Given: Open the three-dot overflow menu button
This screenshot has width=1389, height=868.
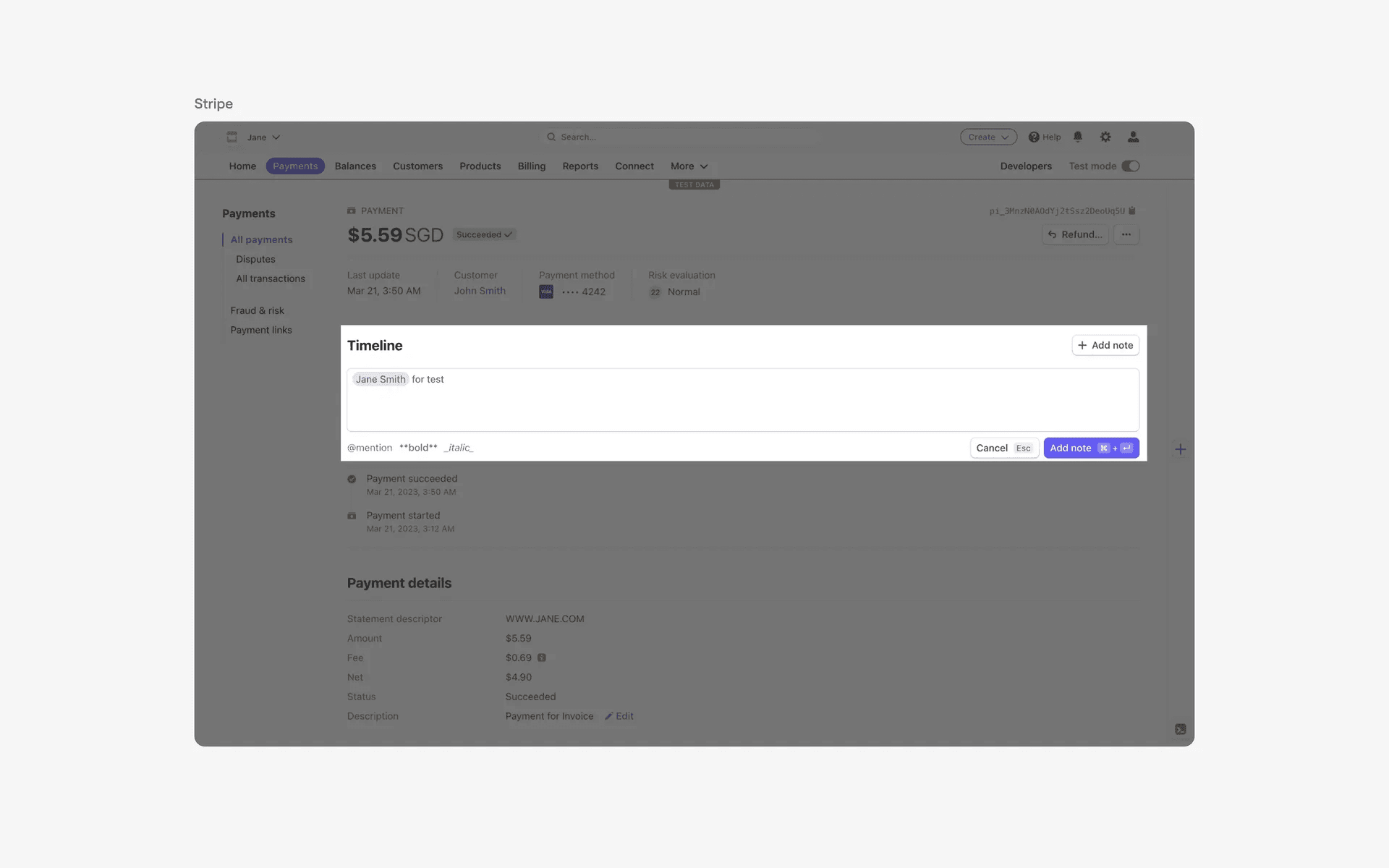Looking at the screenshot, I should tap(1126, 234).
